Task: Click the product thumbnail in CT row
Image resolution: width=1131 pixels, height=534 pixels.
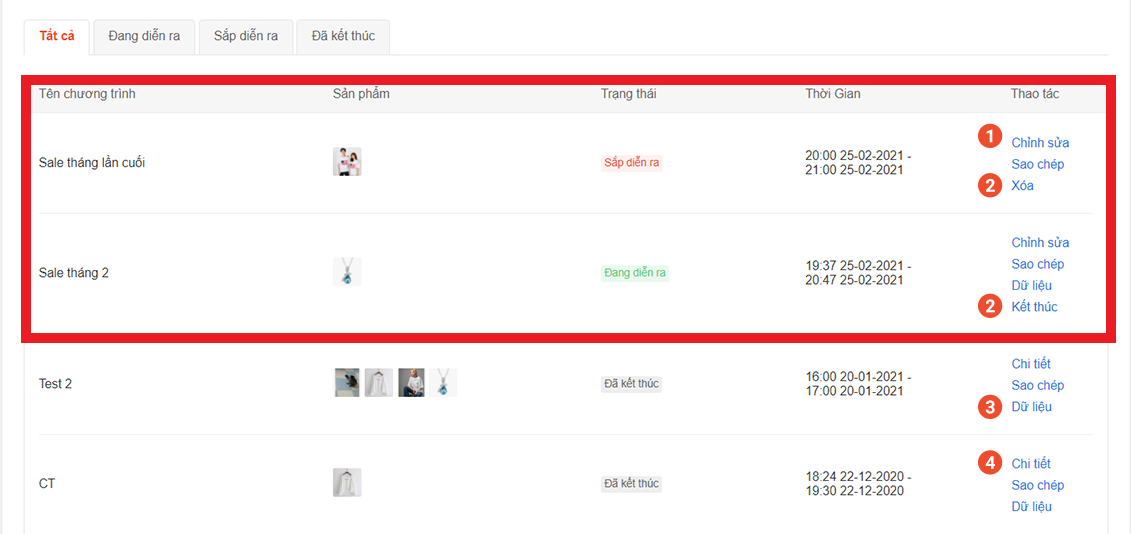Action: [x=347, y=483]
